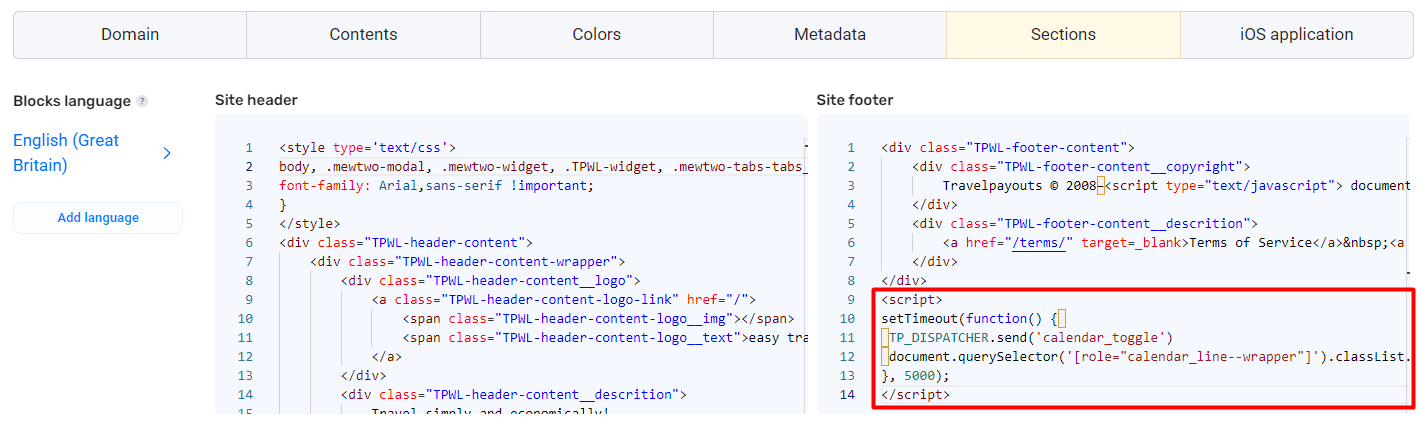
Task: Go to the iOS application tab
Action: (1295, 35)
